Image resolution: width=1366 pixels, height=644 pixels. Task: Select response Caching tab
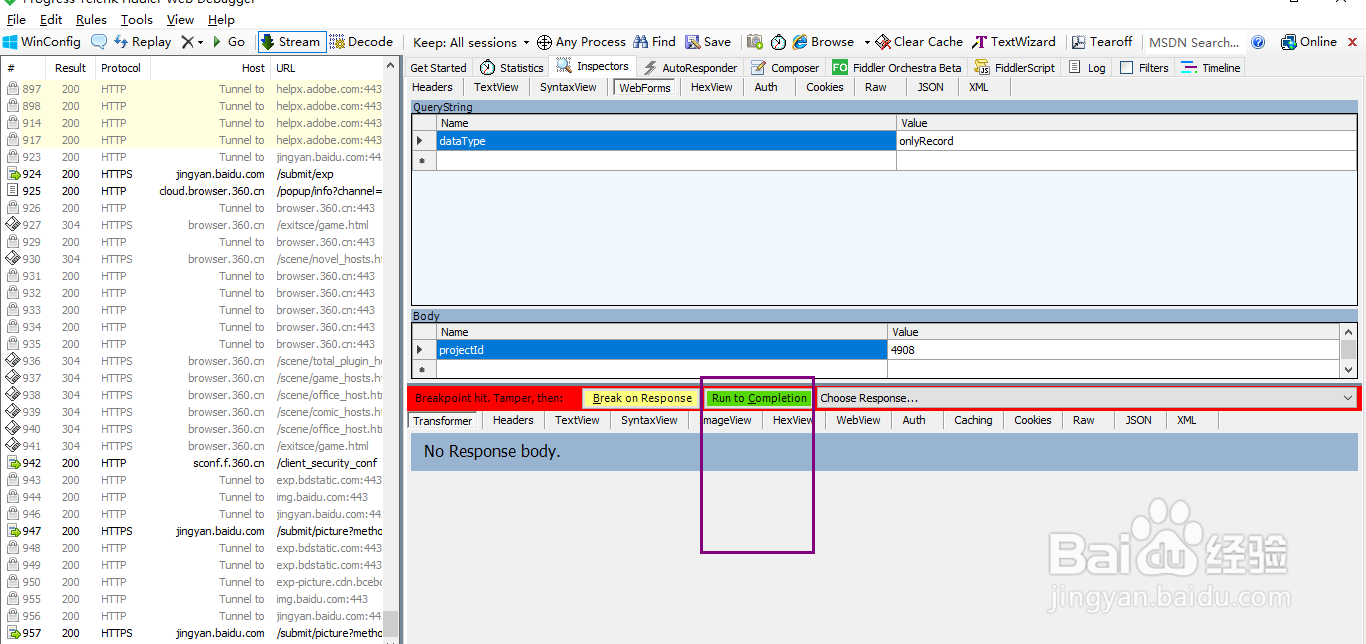pos(973,421)
